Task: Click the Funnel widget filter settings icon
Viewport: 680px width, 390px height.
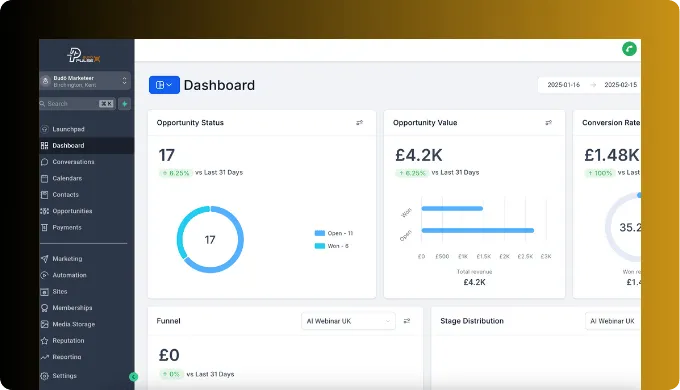Action: [407, 321]
